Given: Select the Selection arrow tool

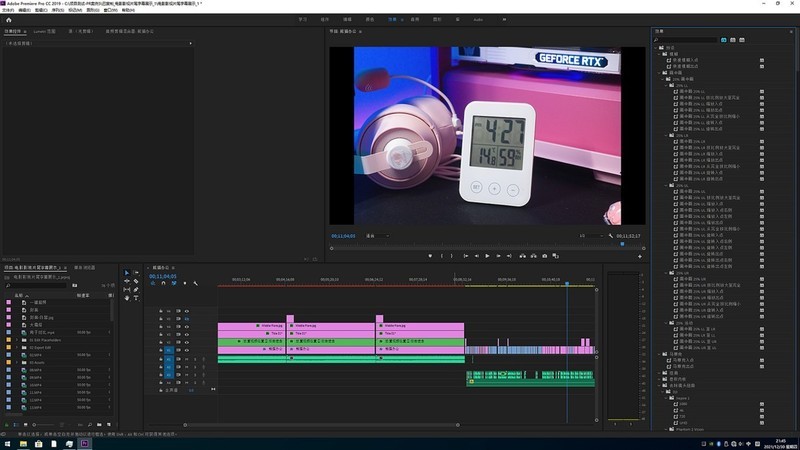Looking at the screenshot, I should pos(127,273).
